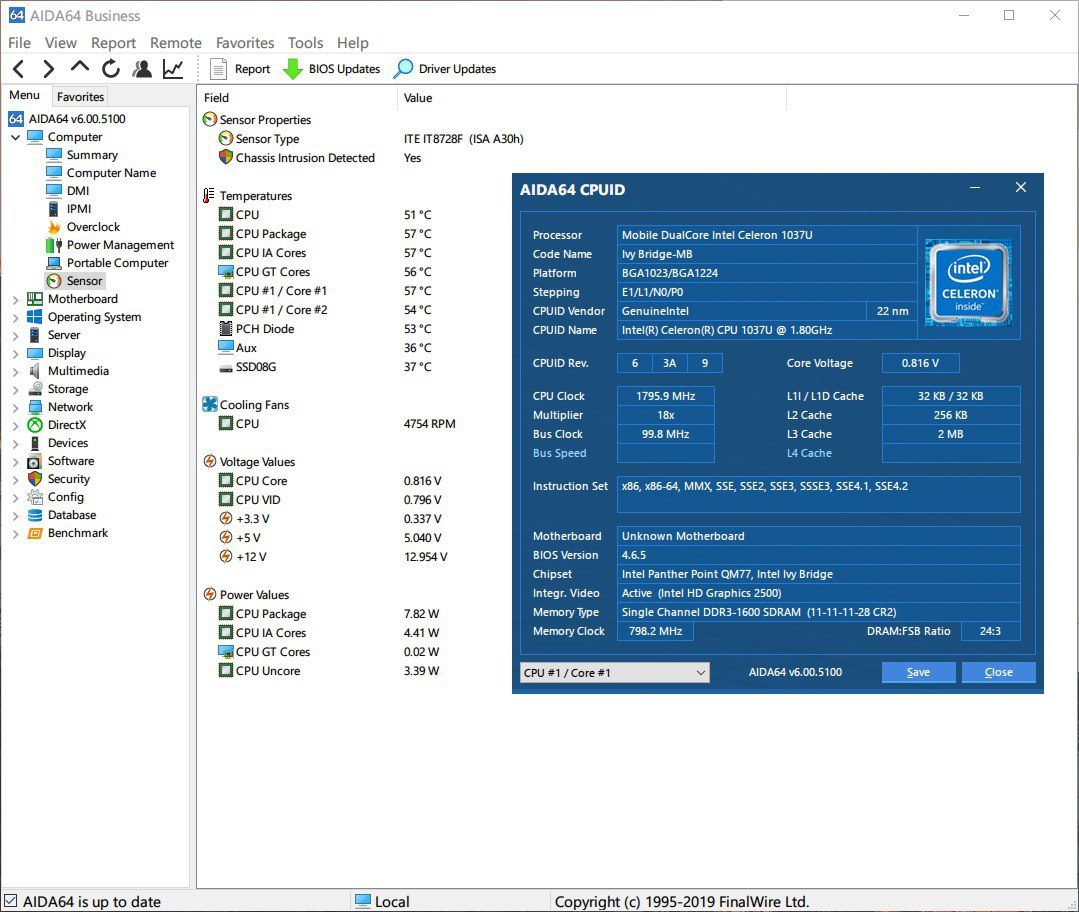The height and width of the screenshot is (912, 1079).
Task: Expand the Display tree node
Action: coord(15,353)
